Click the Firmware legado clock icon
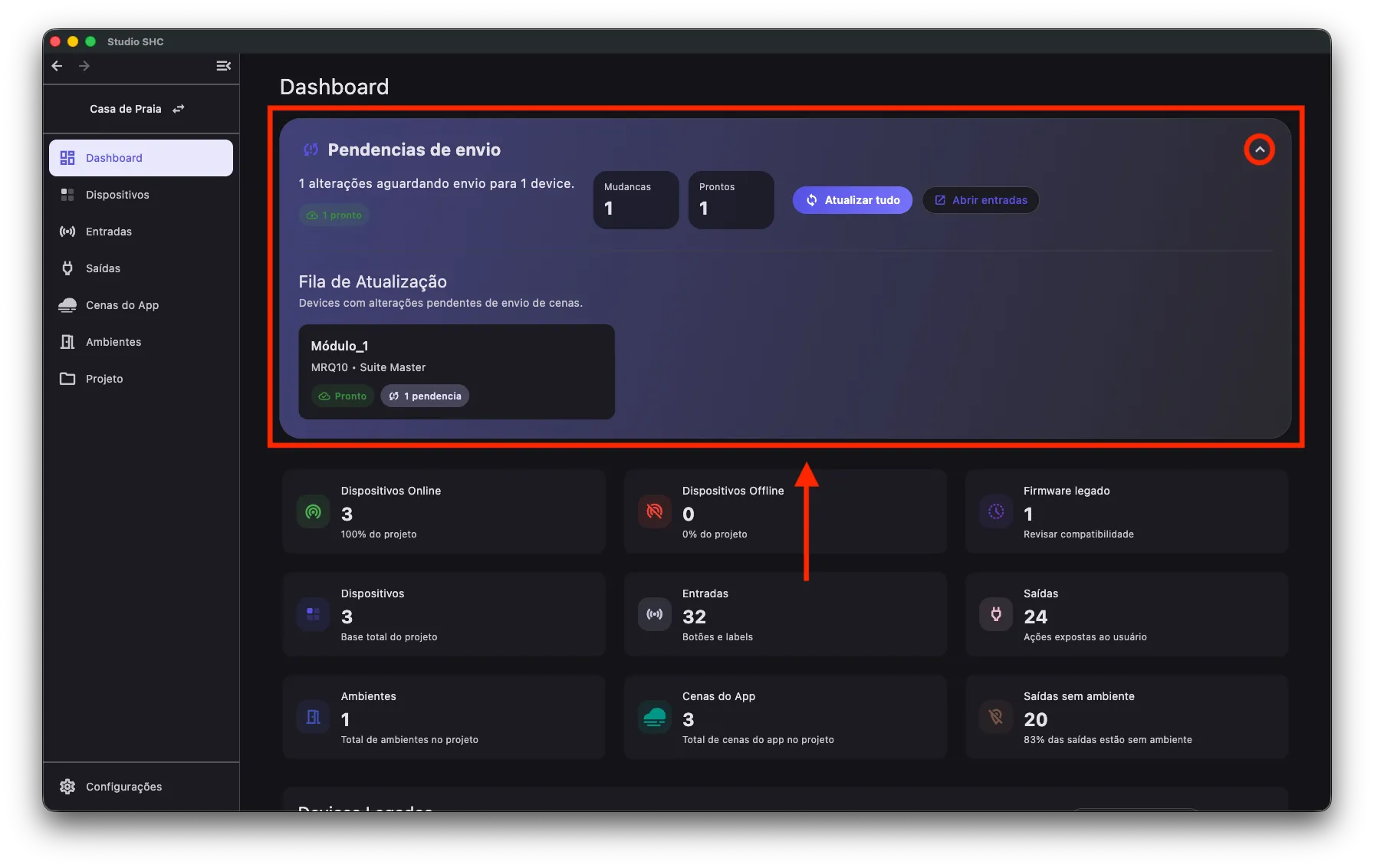Viewport: 1374px width, 868px height. point(995,511)
